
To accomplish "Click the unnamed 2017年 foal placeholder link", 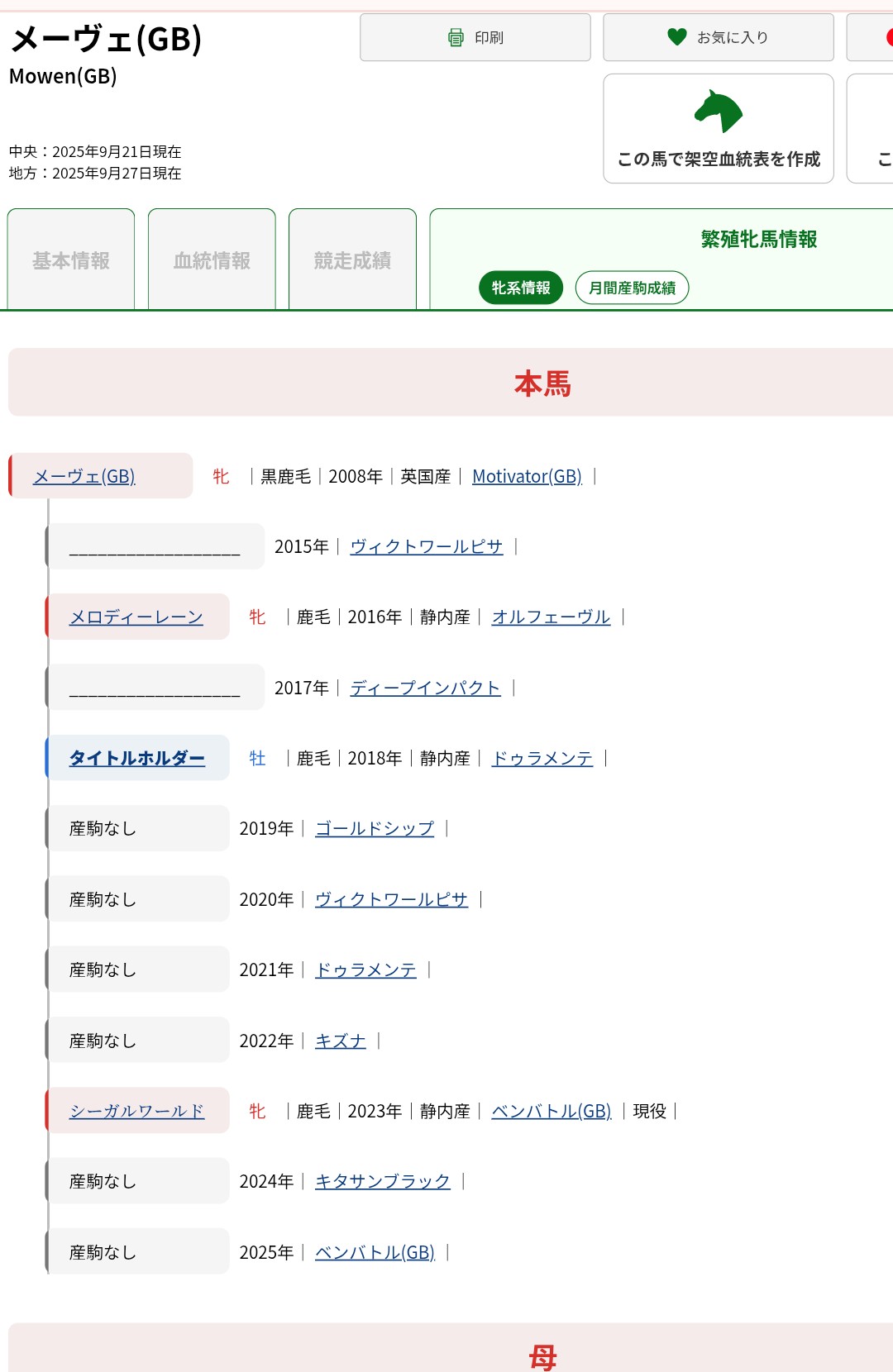I will pos(155,688).
